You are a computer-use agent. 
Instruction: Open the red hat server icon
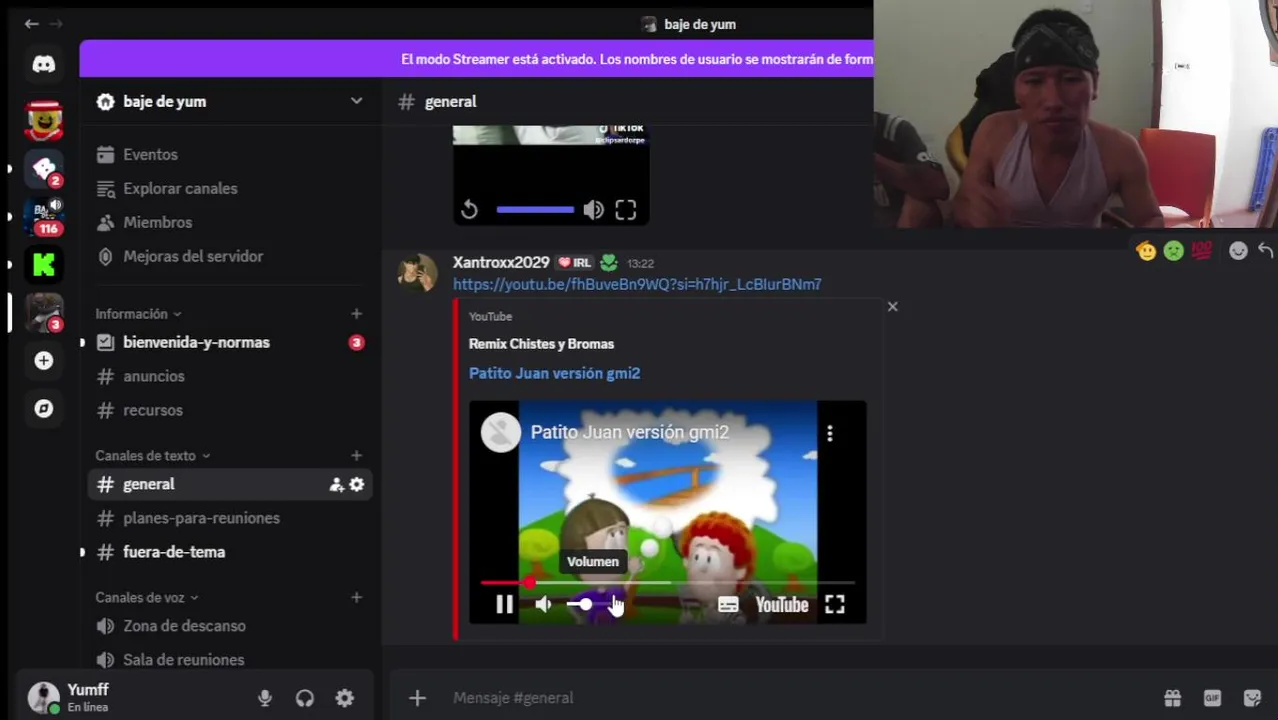point(43,121)
